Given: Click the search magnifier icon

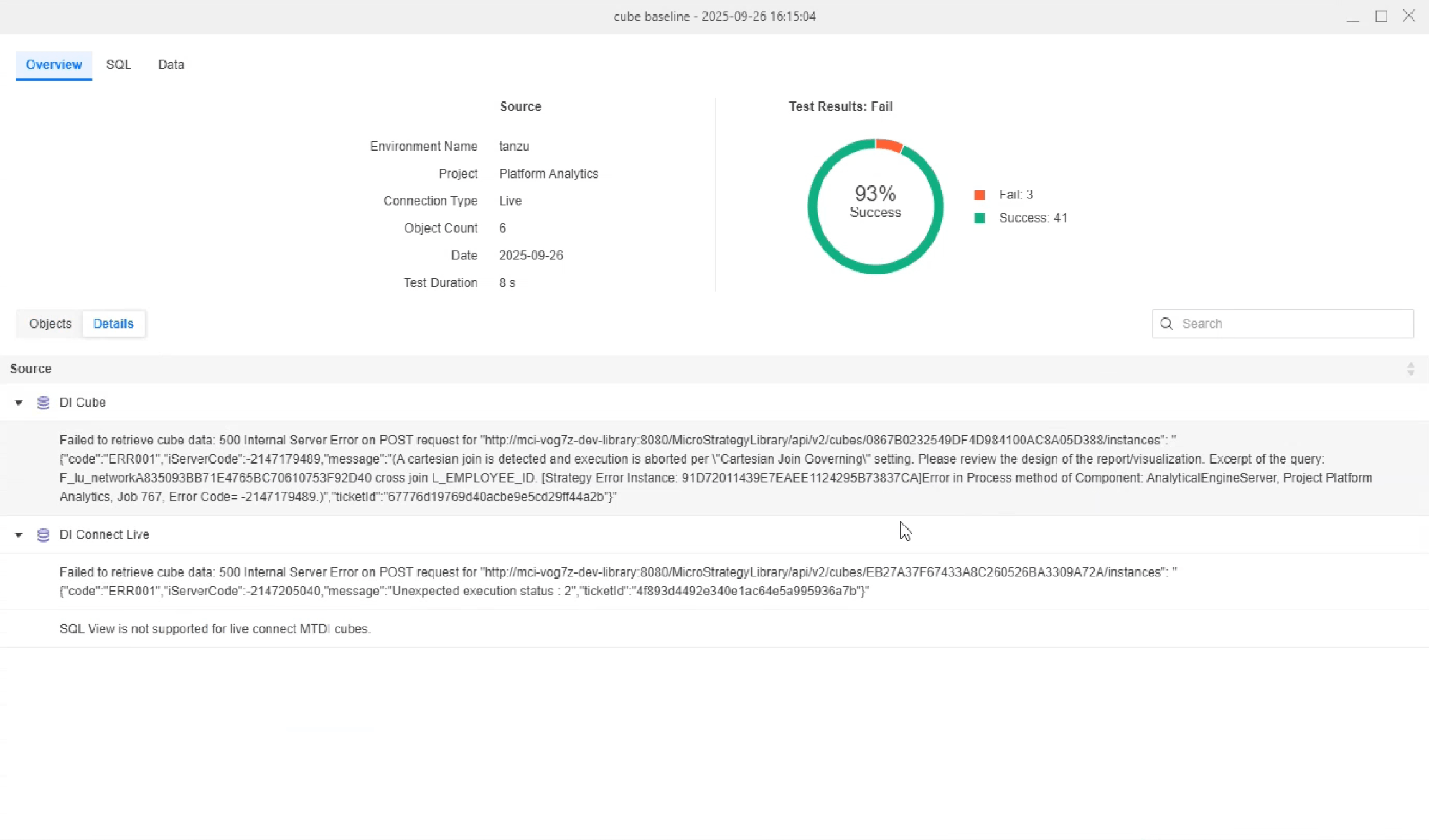Looking at the screenshot, I should (x=1166, y=324).
